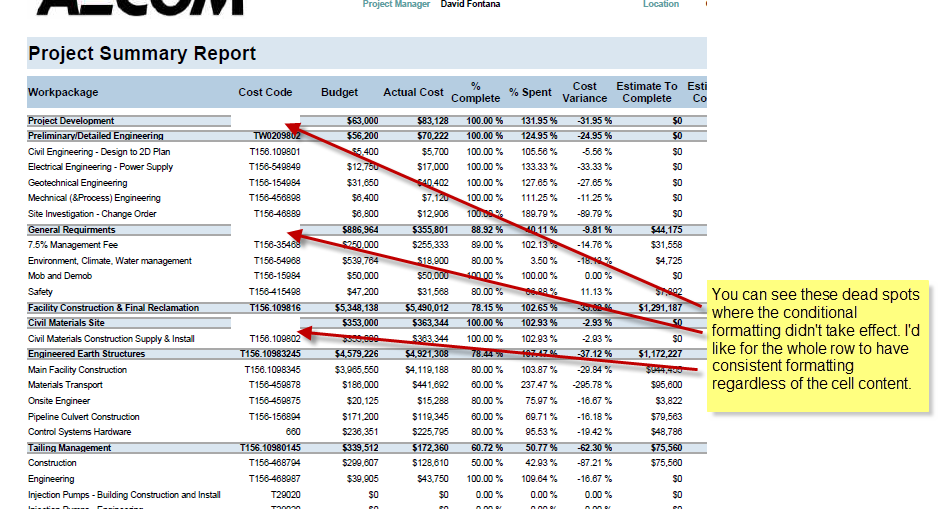Click cost code T156-46889

click(x=277, y=214)
